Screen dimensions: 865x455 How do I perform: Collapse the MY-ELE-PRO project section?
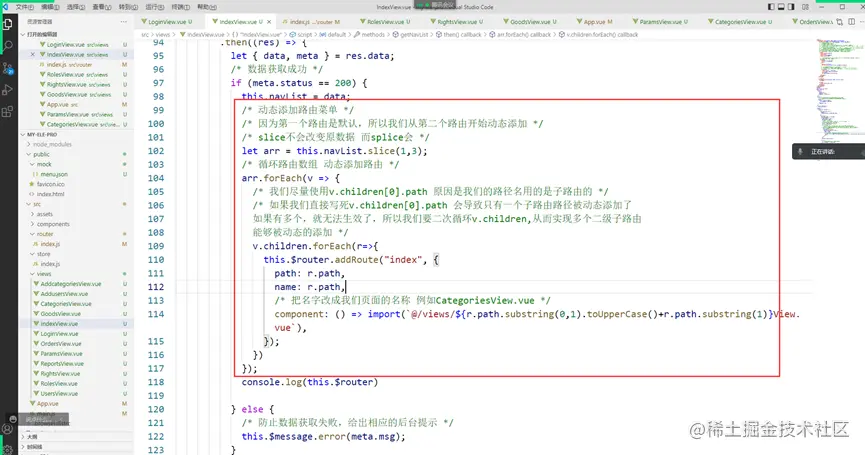(76, 134)
